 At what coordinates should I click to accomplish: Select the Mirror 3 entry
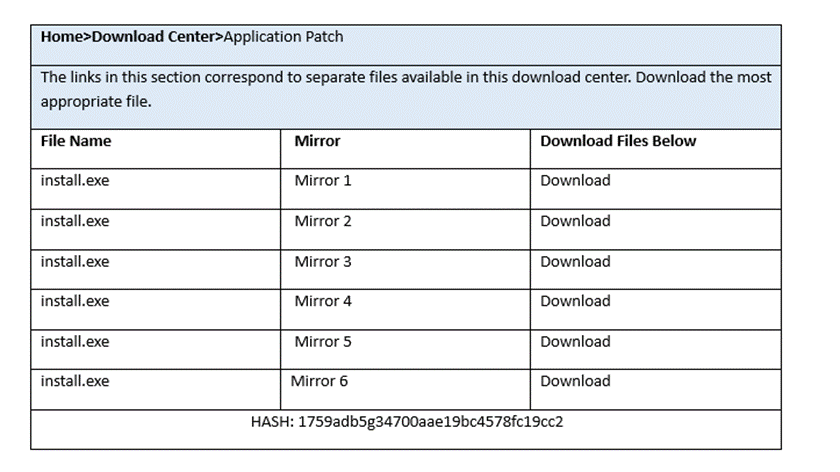click(323, 262)
